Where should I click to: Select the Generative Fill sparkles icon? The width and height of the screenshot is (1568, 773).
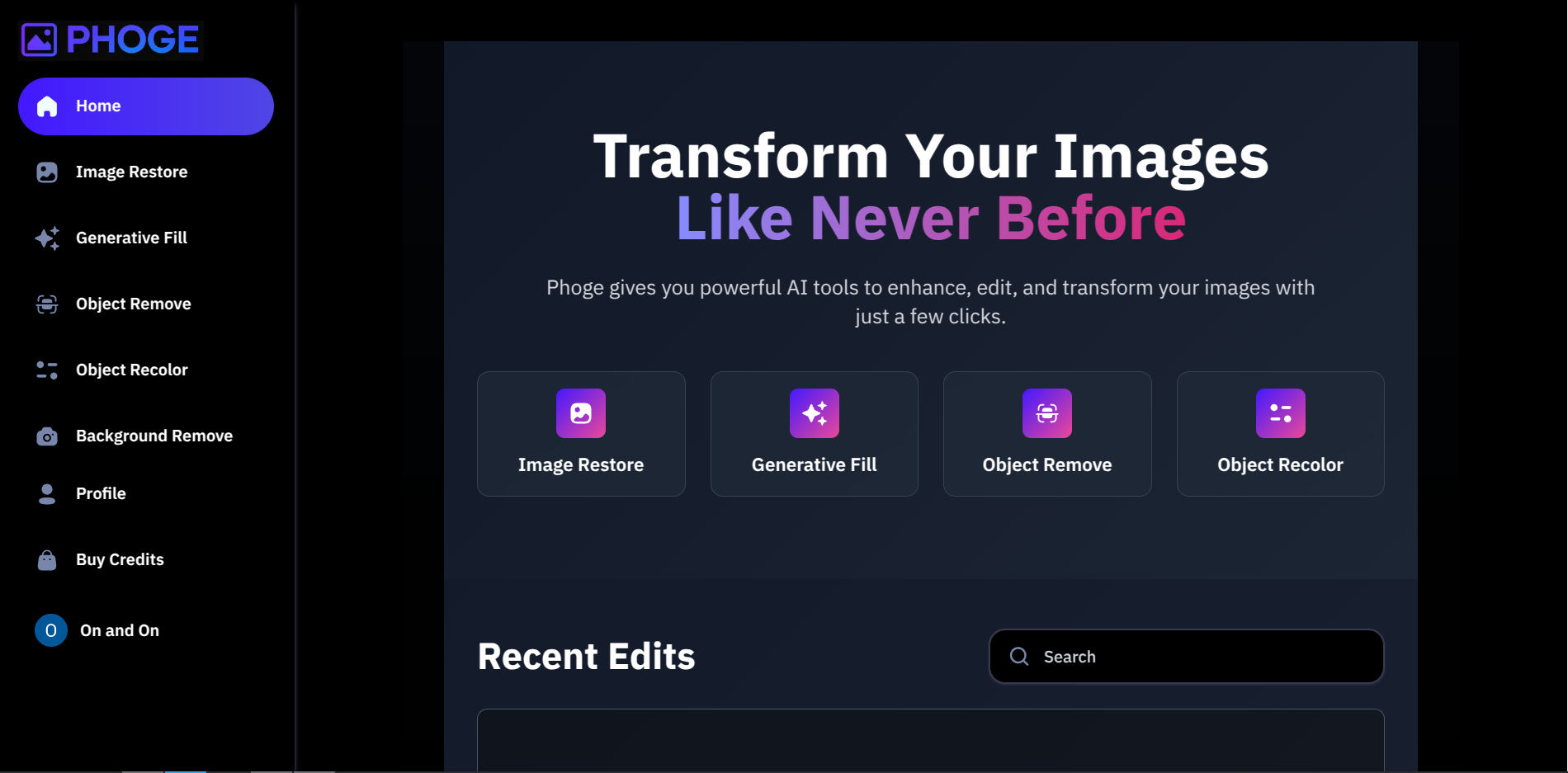tap(47, 238)
